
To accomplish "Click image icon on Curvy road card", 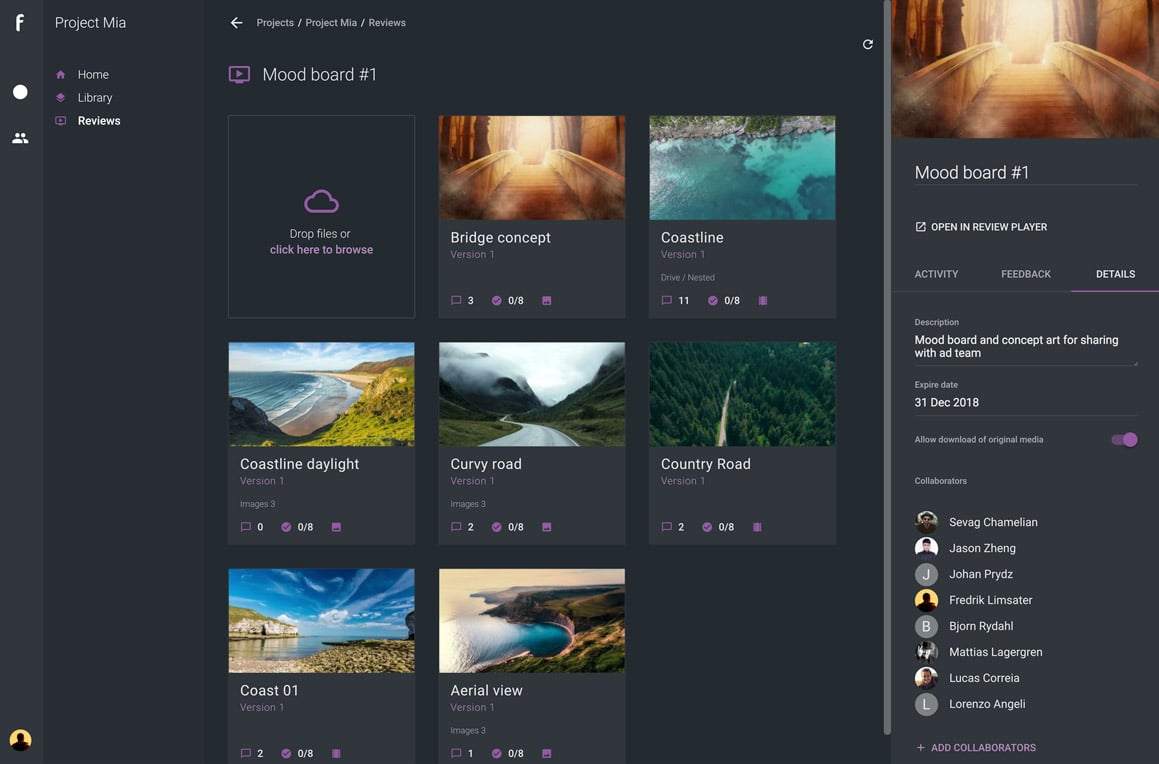I will coord(547,527).
